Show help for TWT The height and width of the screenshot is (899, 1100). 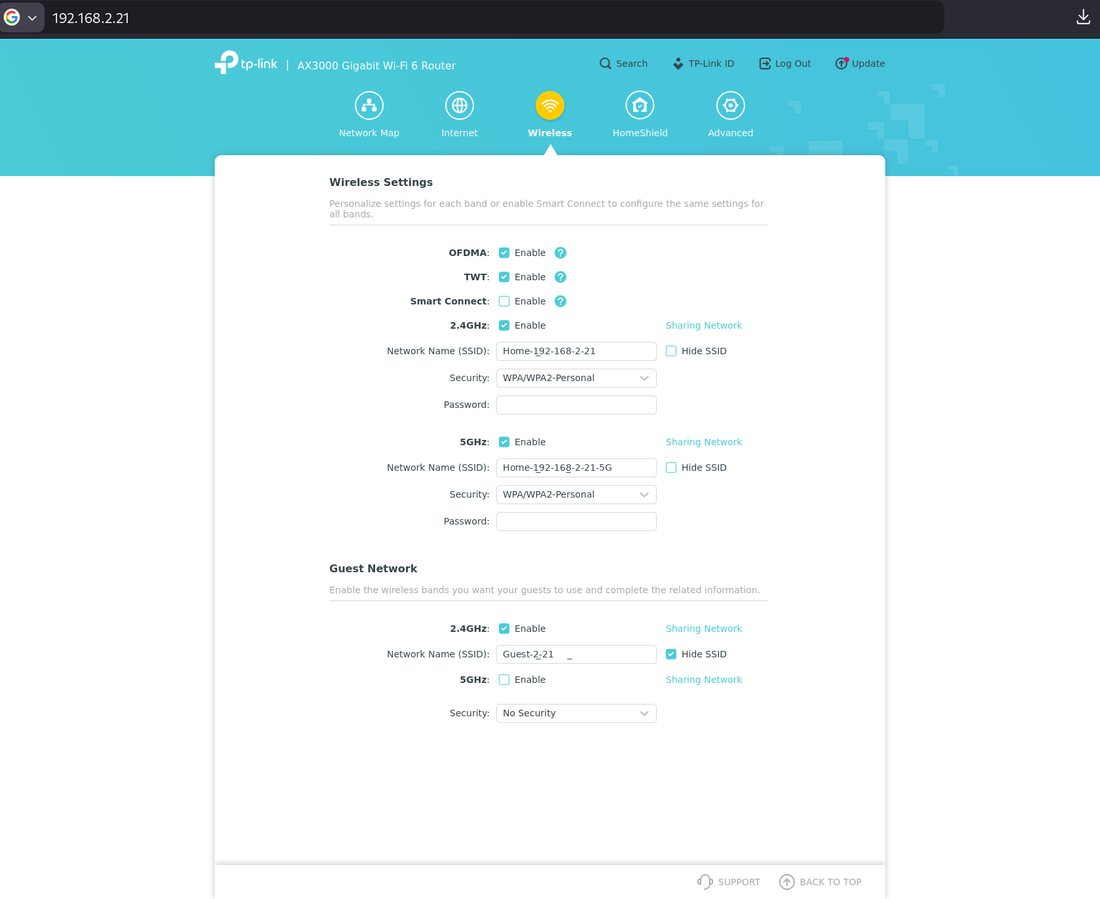pos(560,277)
